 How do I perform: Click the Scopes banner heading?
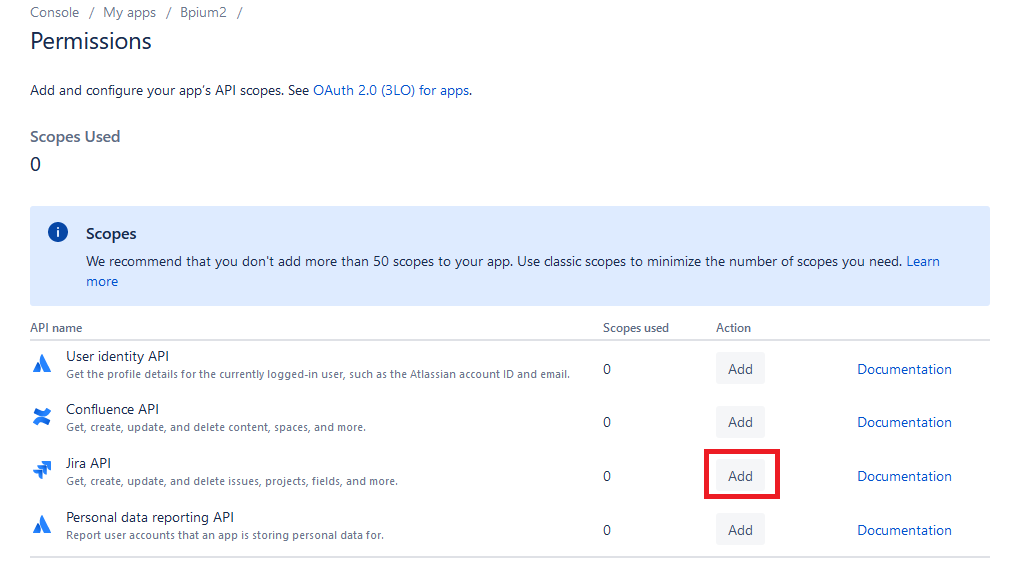pyautogui.click(x=111, y=234)
